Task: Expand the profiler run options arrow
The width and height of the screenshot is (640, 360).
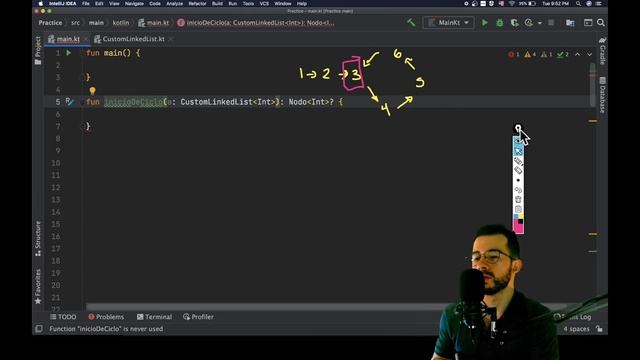Action: (540, 23)
